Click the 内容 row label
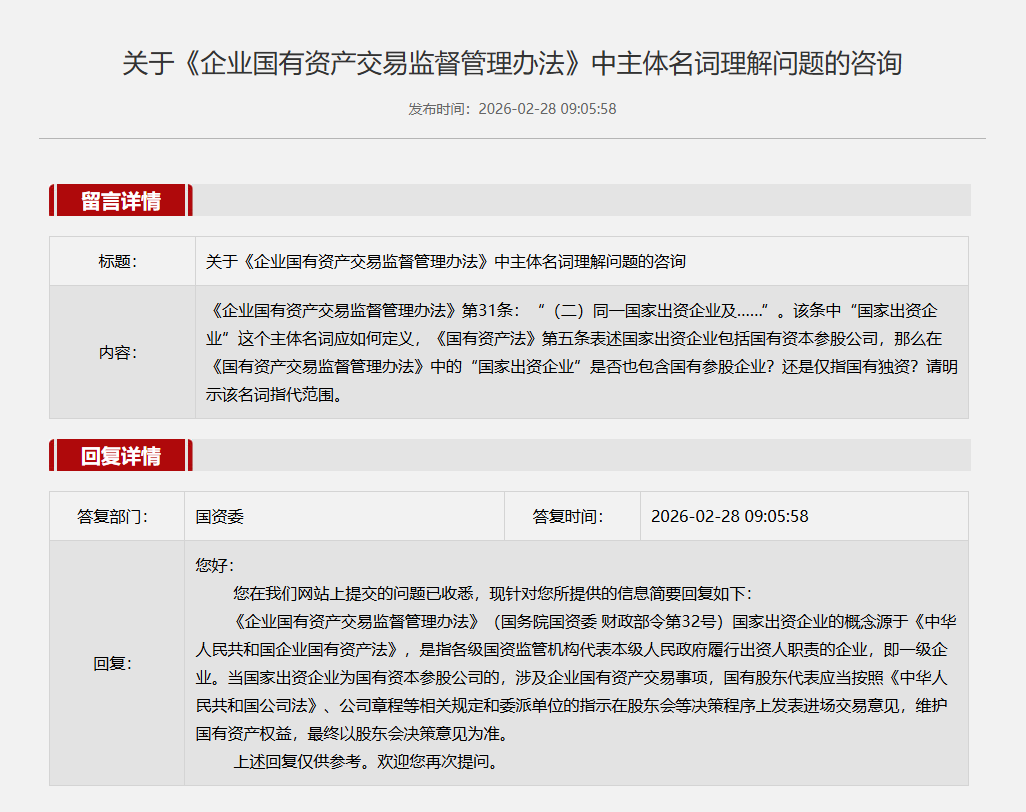 pos(118,352)
